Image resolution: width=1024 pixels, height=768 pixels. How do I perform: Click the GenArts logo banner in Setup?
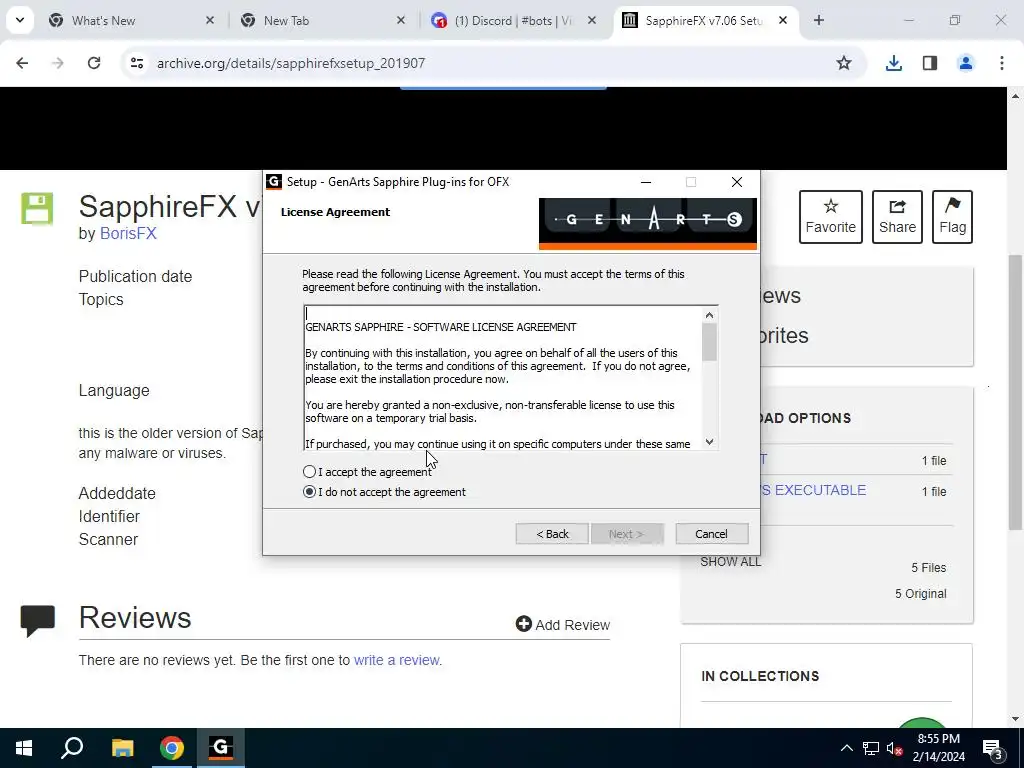(648, 223)
